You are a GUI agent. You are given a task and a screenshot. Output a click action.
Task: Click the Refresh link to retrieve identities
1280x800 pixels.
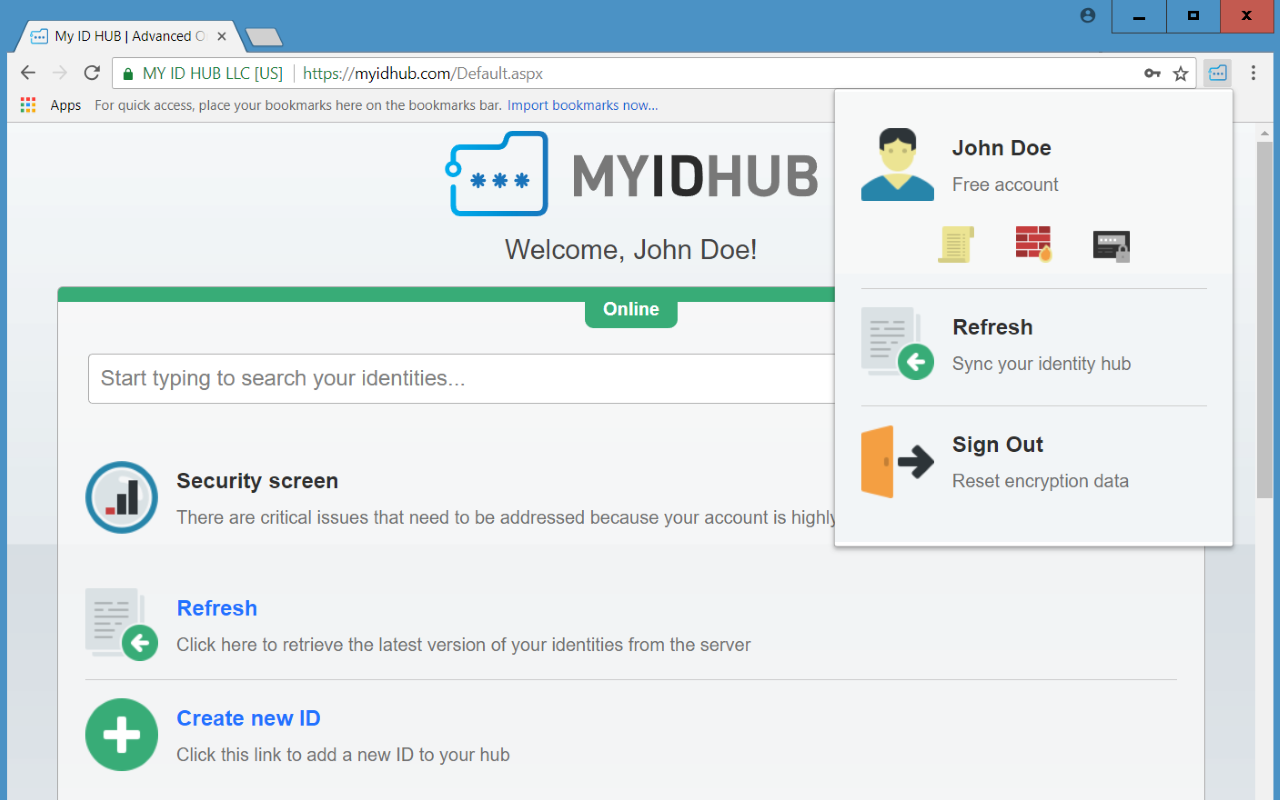pyautogui.click(x=217, y=608)
